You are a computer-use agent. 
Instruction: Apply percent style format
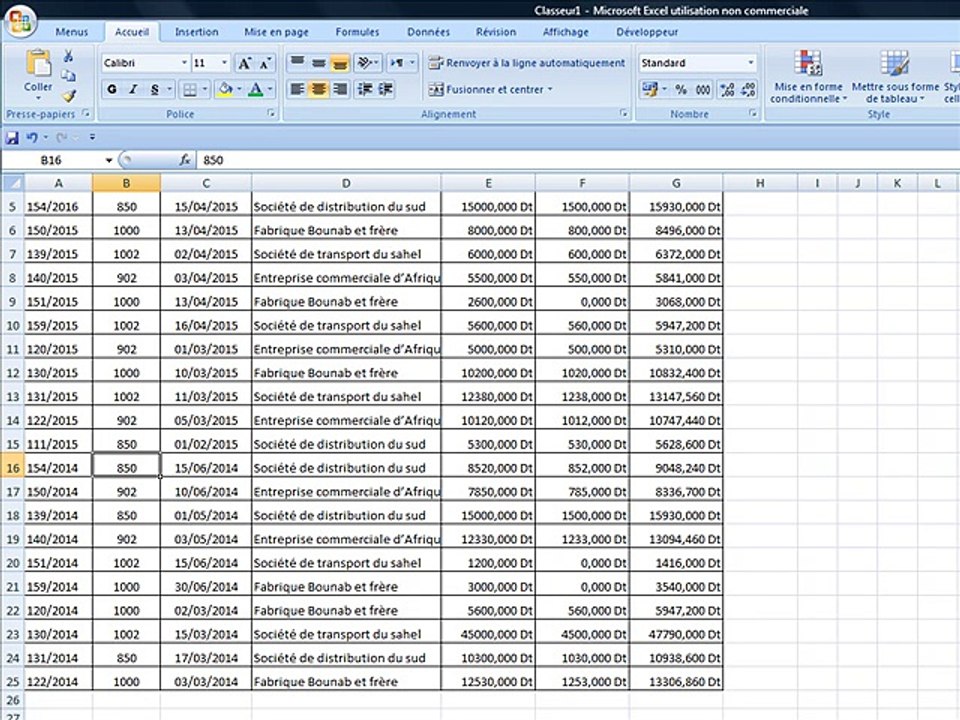pos(681,89)
